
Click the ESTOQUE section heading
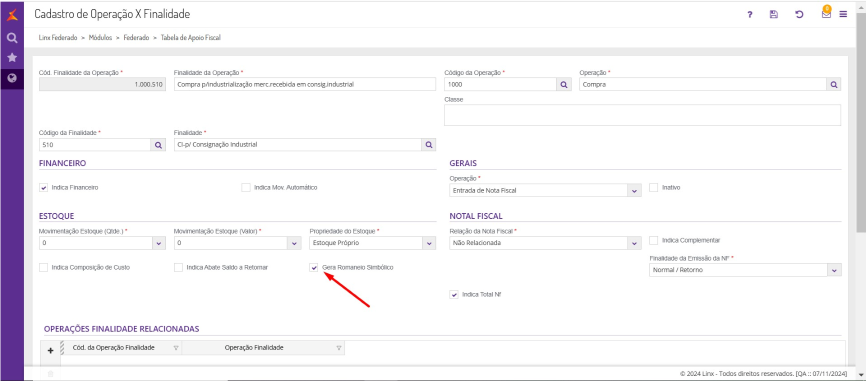pyautogui.click(x=57, y=216)
